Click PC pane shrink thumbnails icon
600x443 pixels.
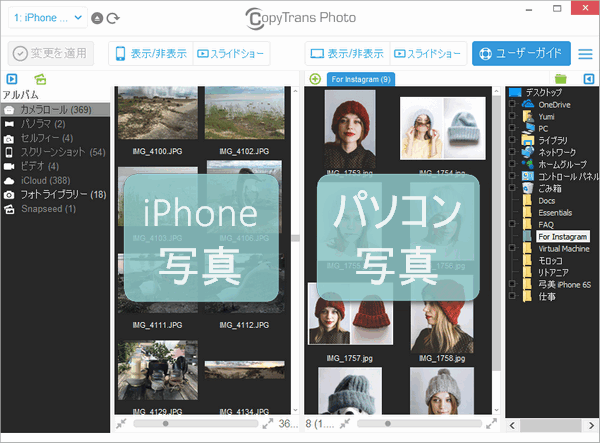pyautogui.click(x=345, y=423)
